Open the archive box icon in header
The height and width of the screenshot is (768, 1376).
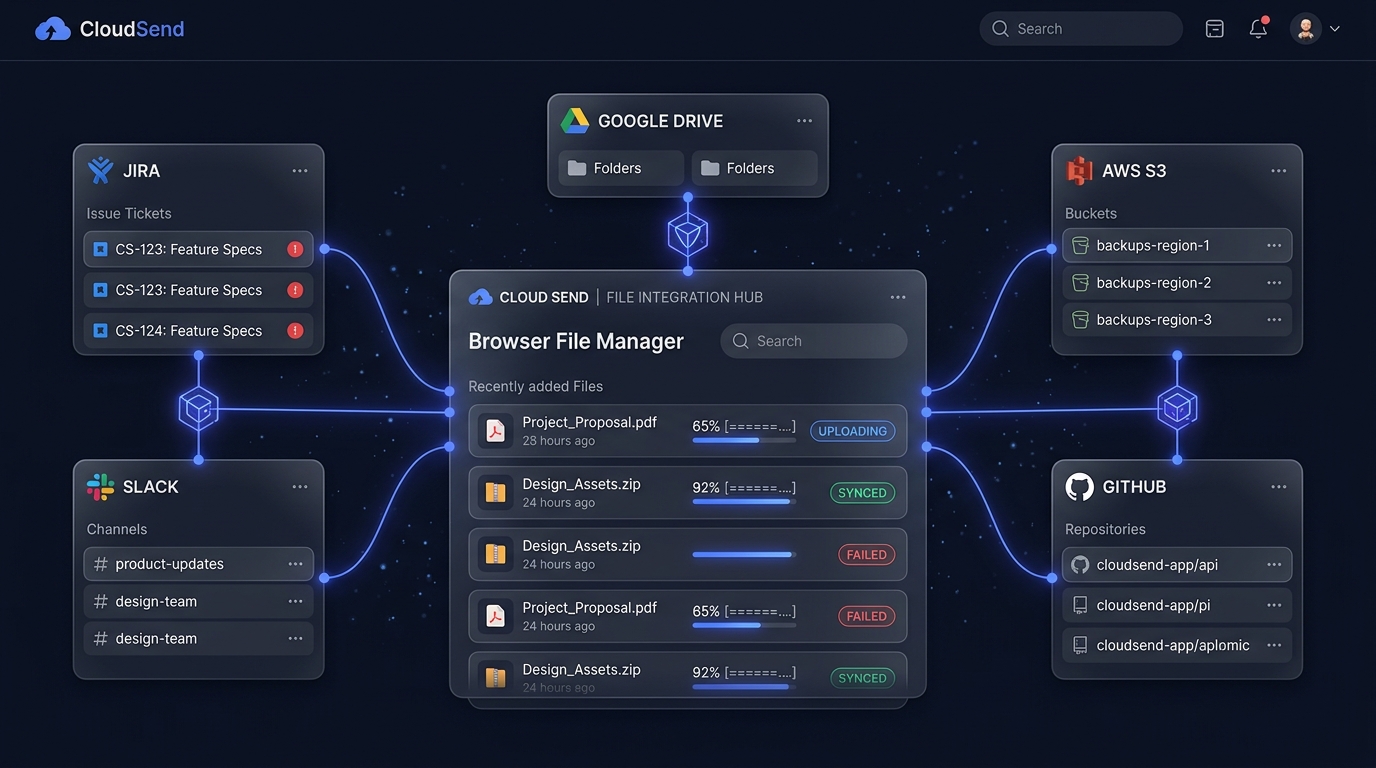pos(1215,29)
